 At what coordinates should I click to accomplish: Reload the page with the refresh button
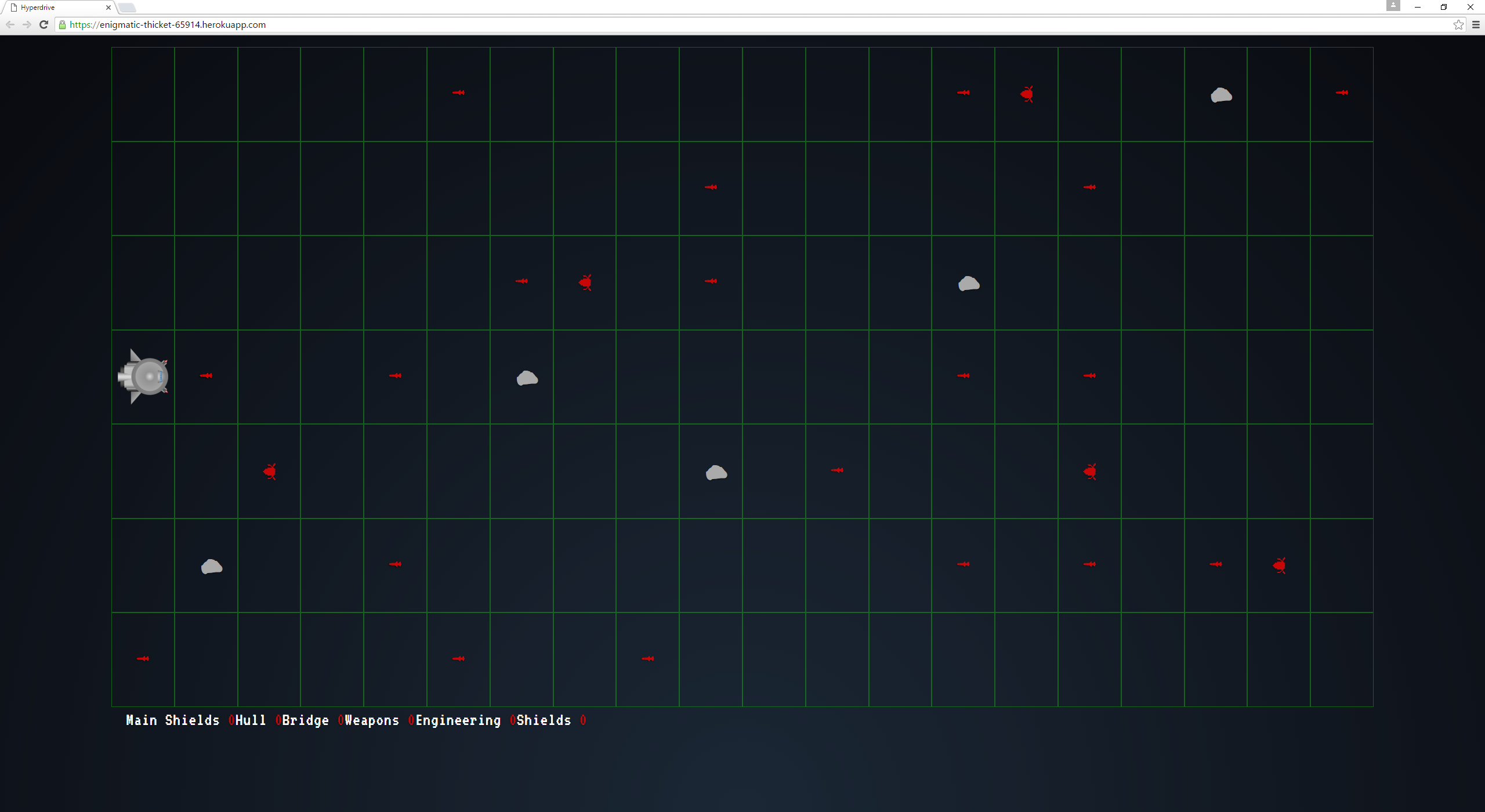point(44,24)
